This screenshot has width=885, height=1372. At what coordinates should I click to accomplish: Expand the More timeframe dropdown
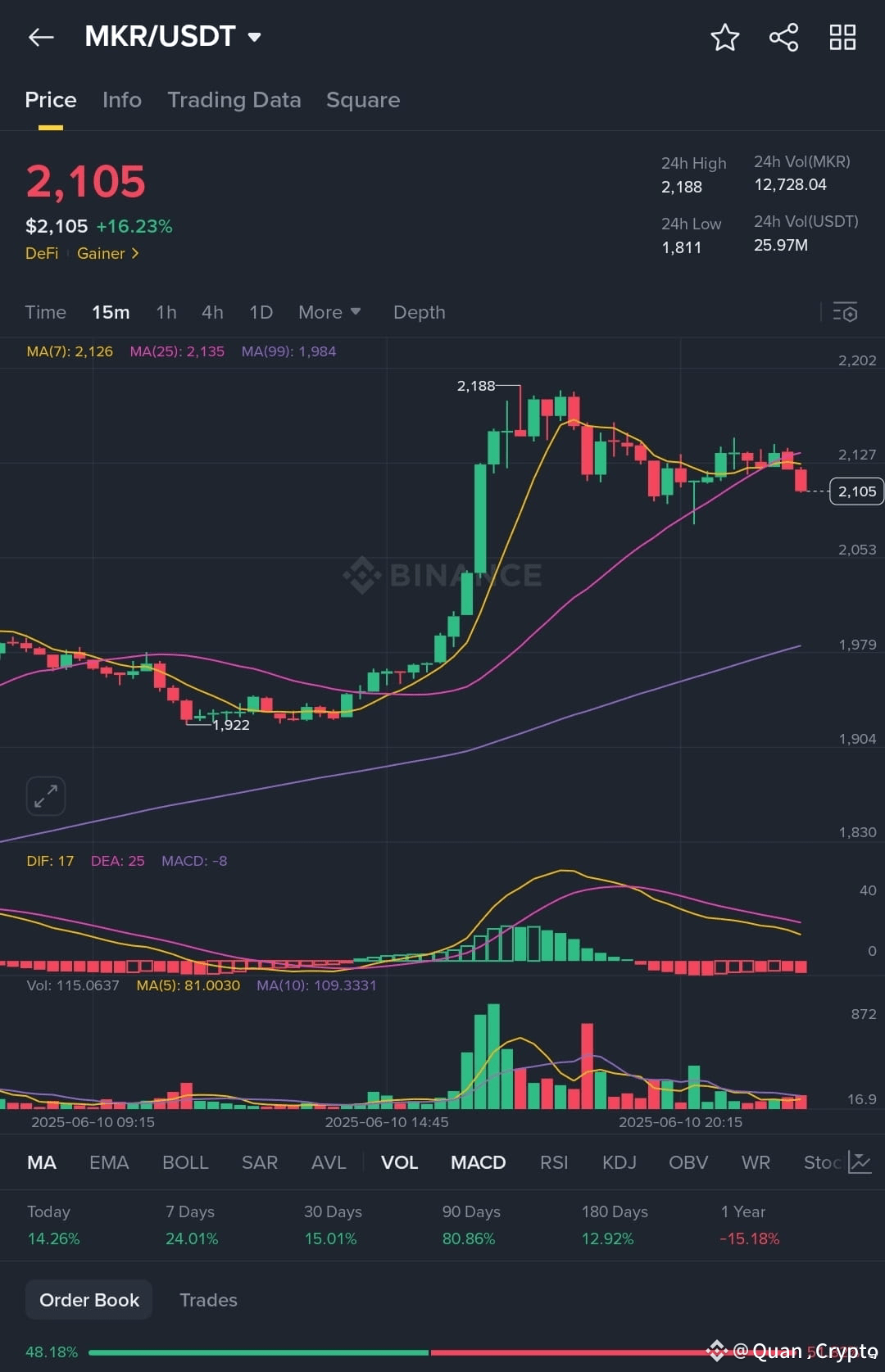click(x=329, y=312)
